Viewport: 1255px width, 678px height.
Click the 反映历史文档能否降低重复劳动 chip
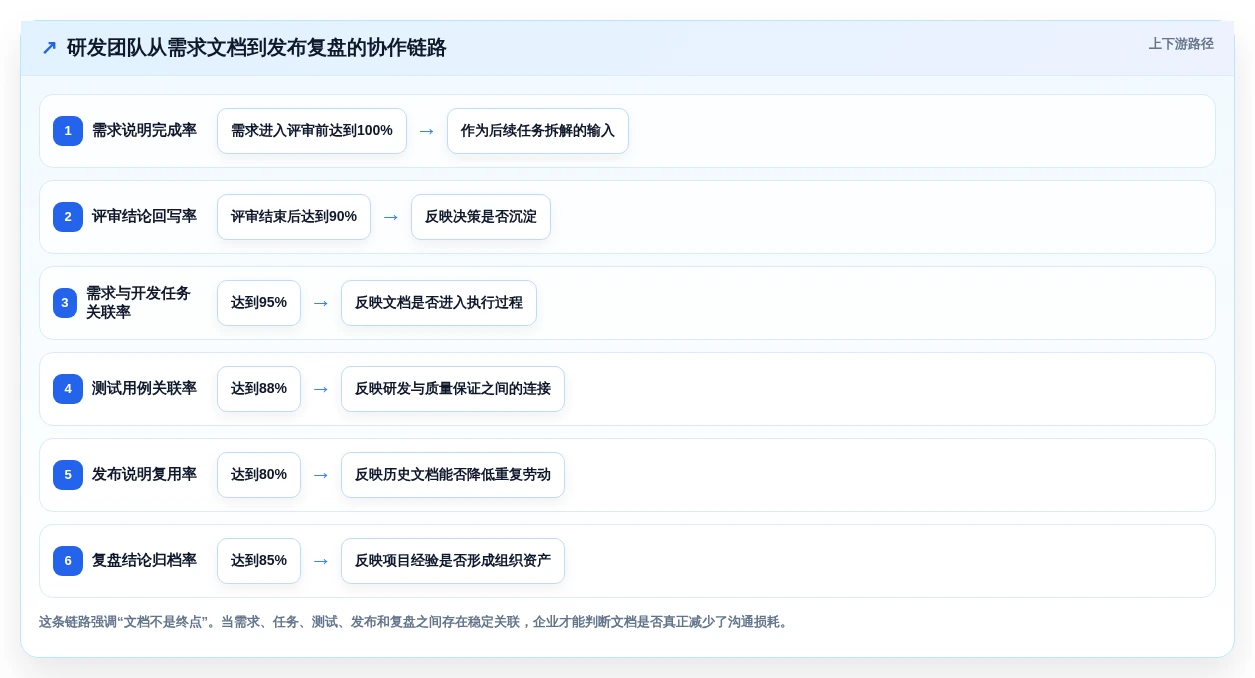[x=453, y=475]
